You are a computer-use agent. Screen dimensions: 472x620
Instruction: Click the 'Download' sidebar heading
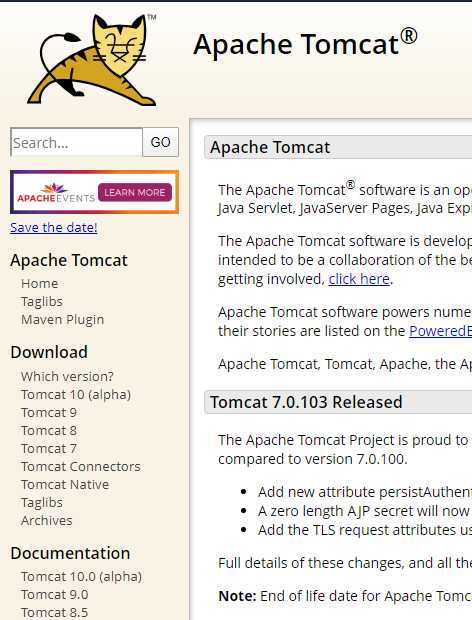[49, 352]
